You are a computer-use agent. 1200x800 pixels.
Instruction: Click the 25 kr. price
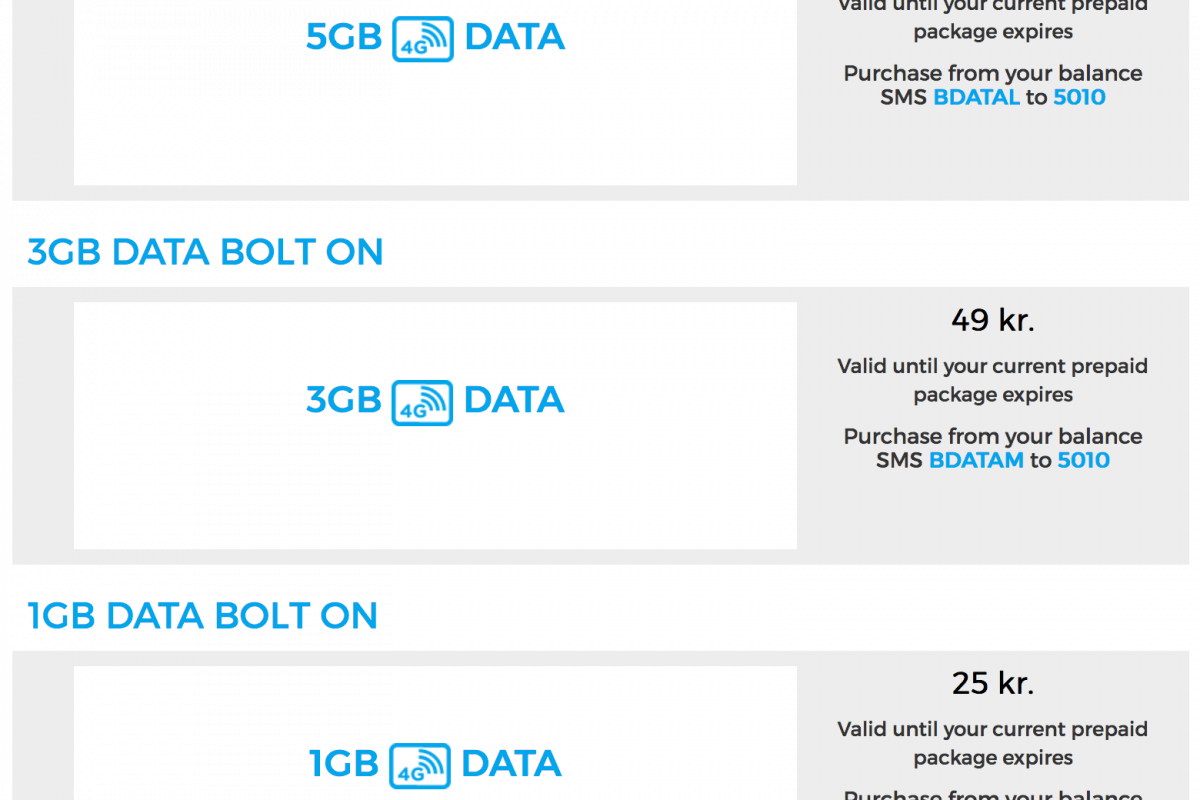click(x=992, y=683)
